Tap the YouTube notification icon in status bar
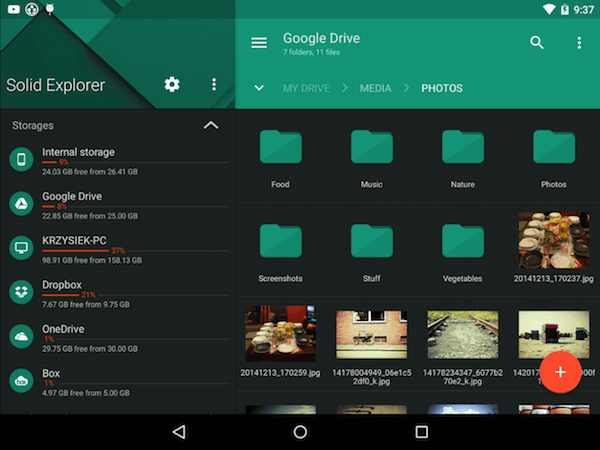Image resolution: width=600 pixels, height=450 pixels. (x=14, y=9)
